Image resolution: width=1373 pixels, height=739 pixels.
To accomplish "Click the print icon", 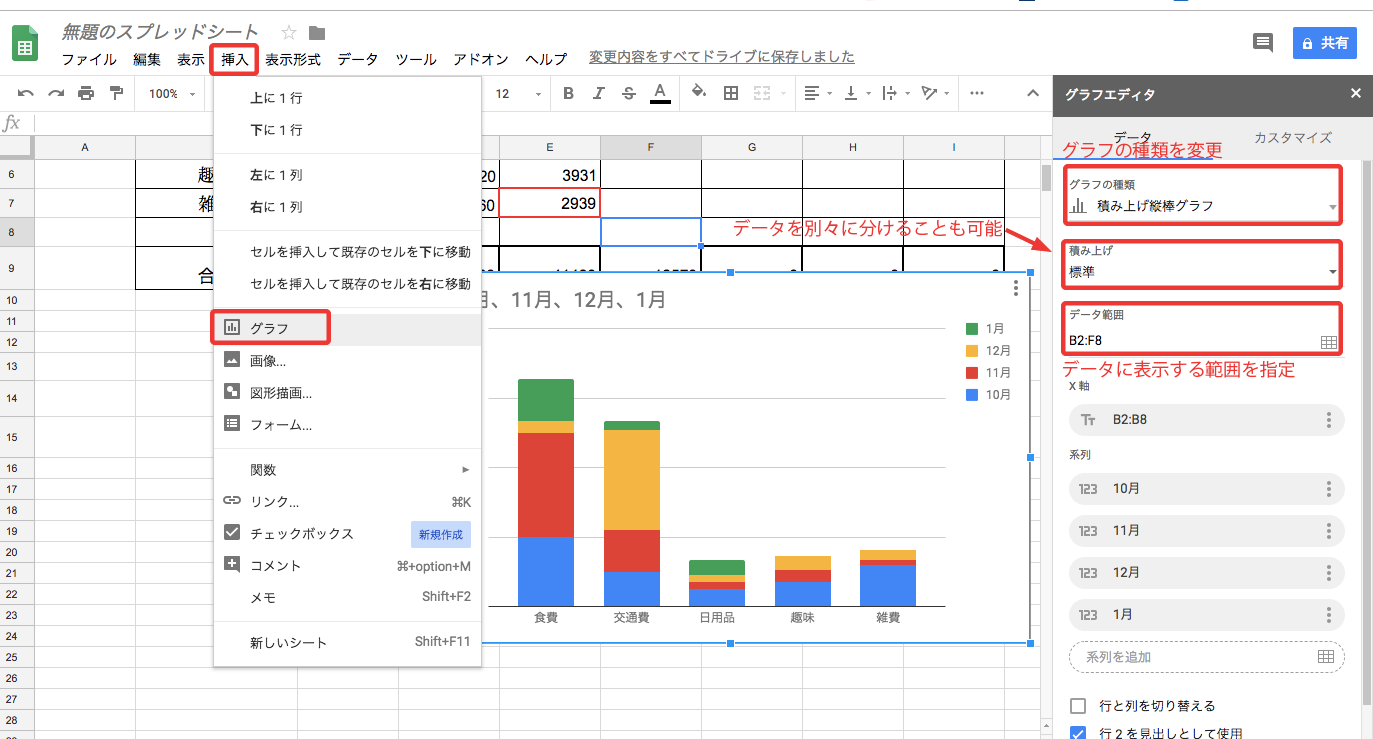I will (x=86, y=93).
